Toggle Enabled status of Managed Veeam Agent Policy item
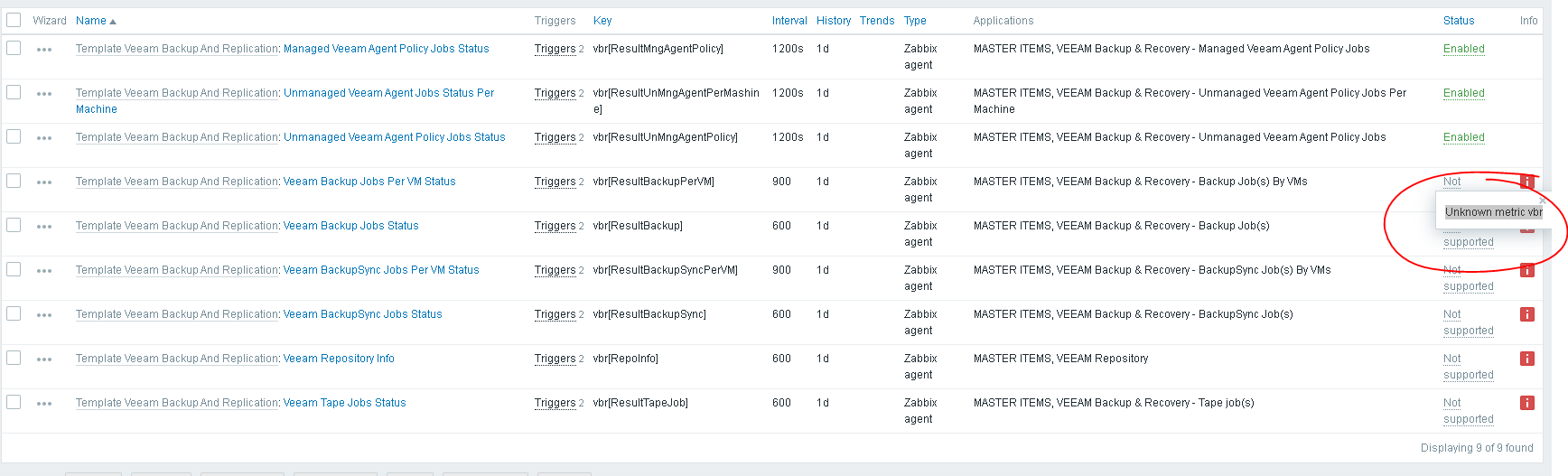This screenshot has width=1568, height=476. pyautogui.click(x=1464, y=49)
